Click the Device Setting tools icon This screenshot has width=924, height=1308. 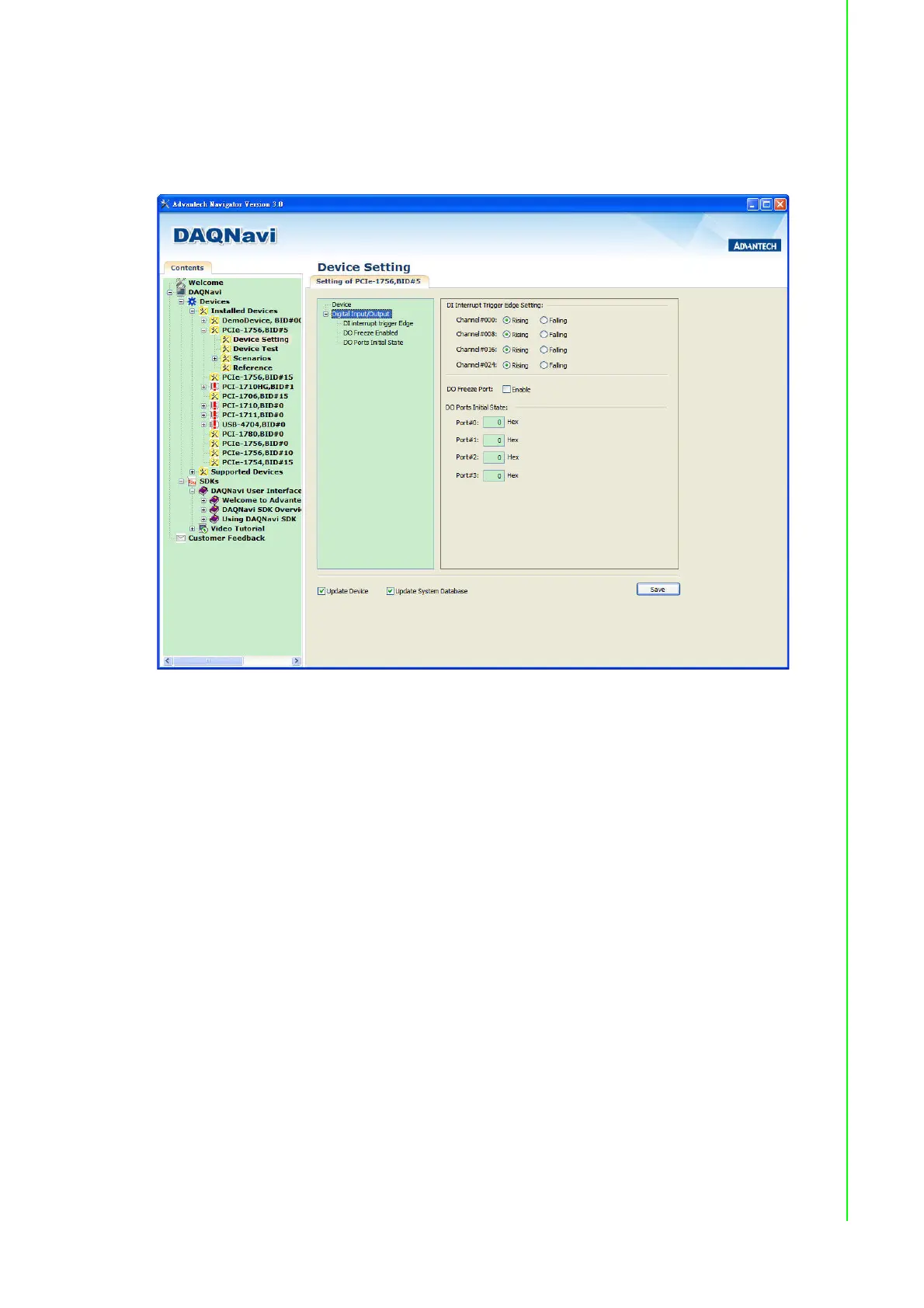(x=226, y=339)
